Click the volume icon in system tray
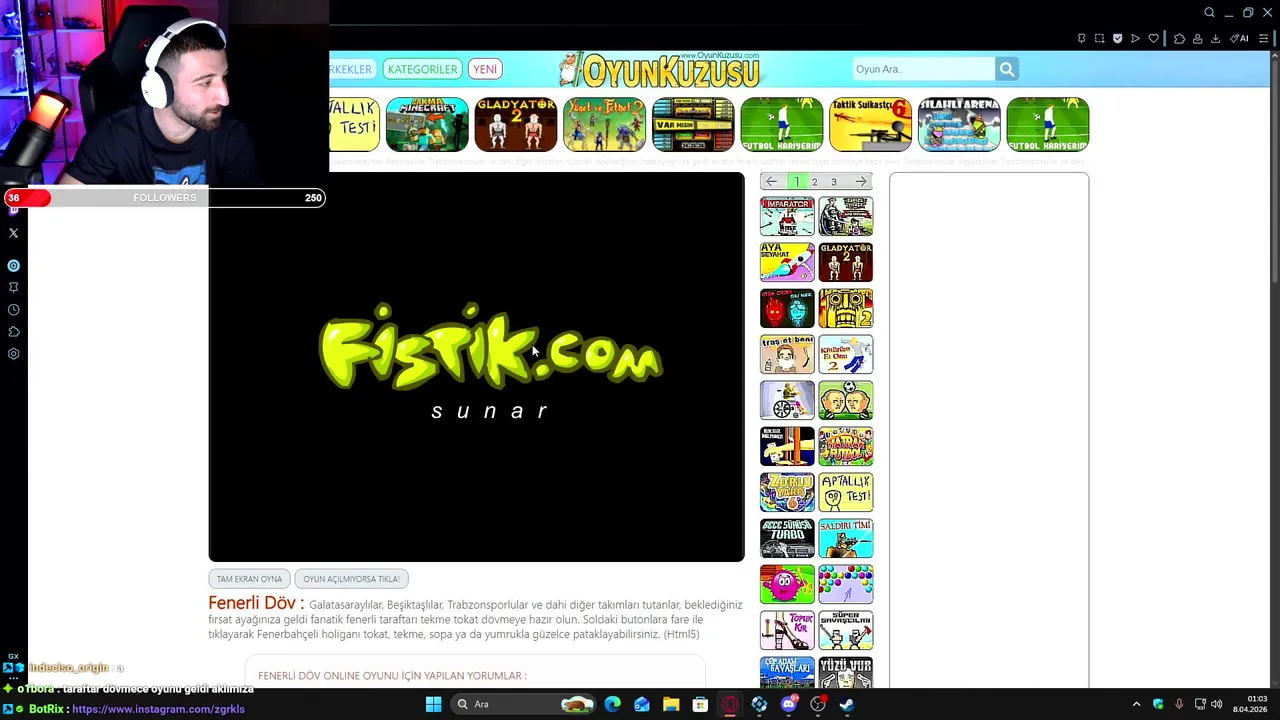The width and height of the screenshot is (1280, 720). point(1217,704)
